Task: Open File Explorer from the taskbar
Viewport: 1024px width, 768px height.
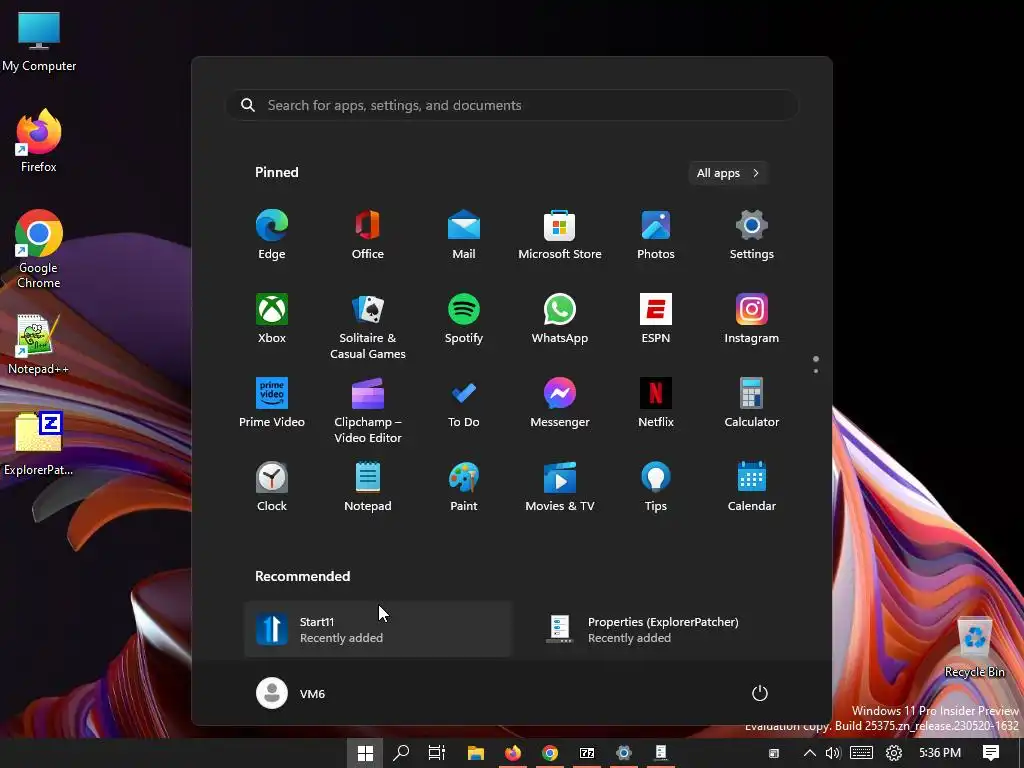Action: (475, 753)
